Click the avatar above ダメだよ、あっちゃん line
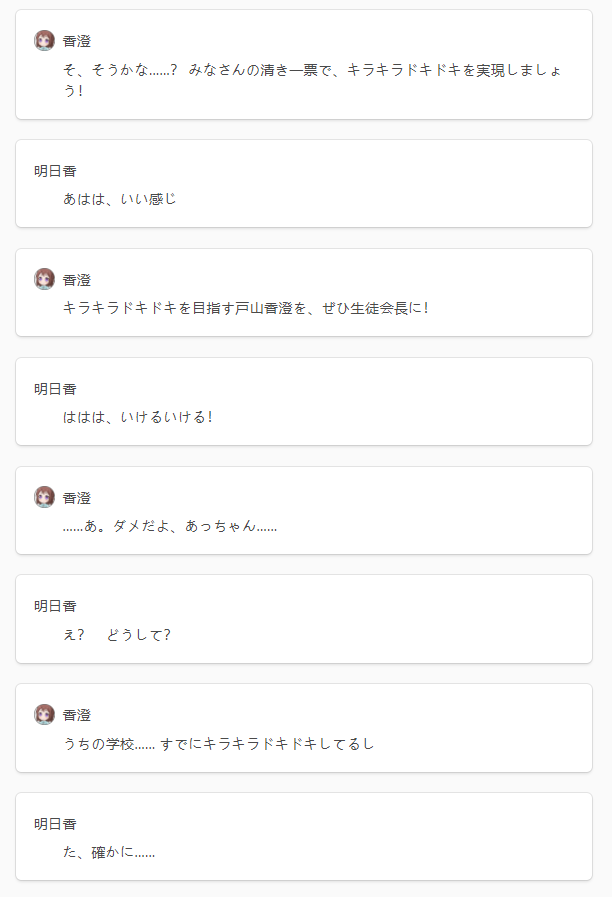 click(x=45, y=497)
